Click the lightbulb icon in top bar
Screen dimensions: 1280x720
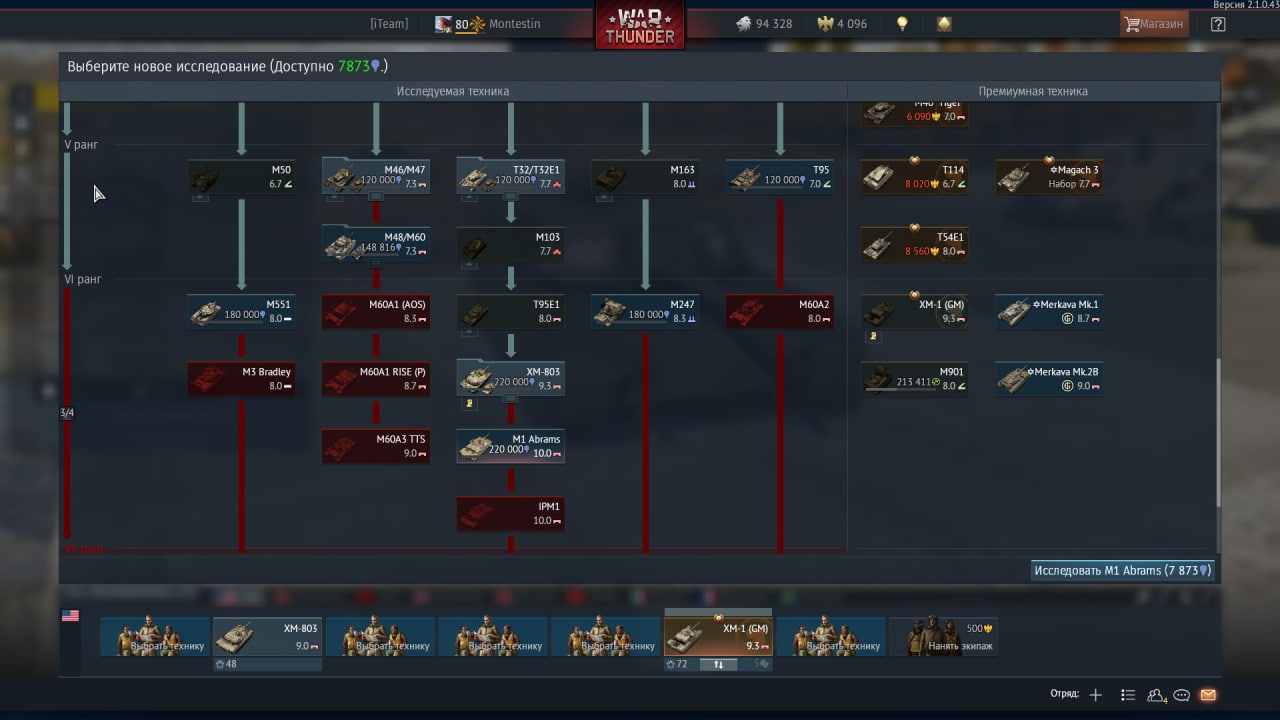(x=902, y=24)
